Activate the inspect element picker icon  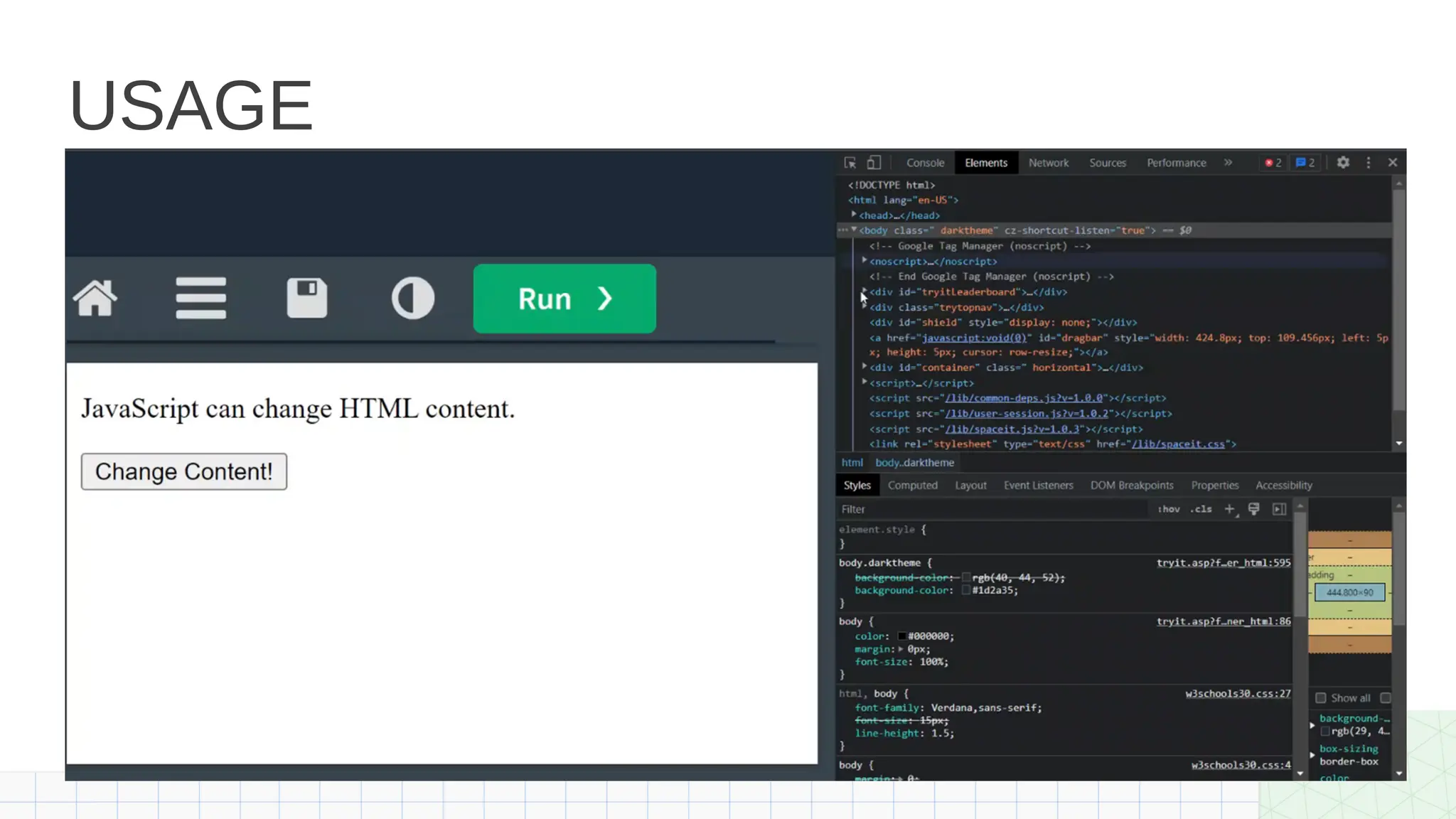tap(850, 163)
